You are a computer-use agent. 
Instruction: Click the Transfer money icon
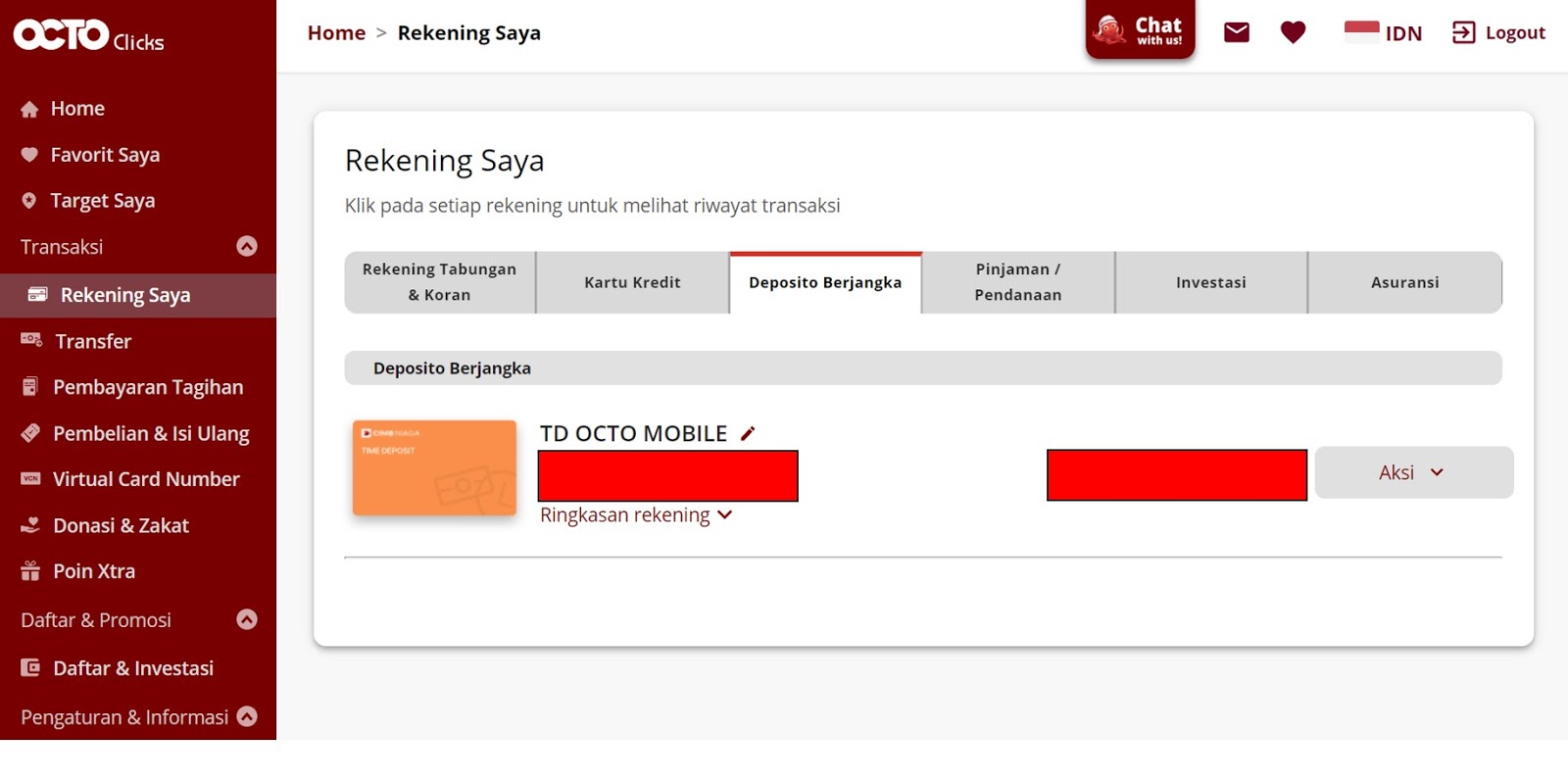31,341
